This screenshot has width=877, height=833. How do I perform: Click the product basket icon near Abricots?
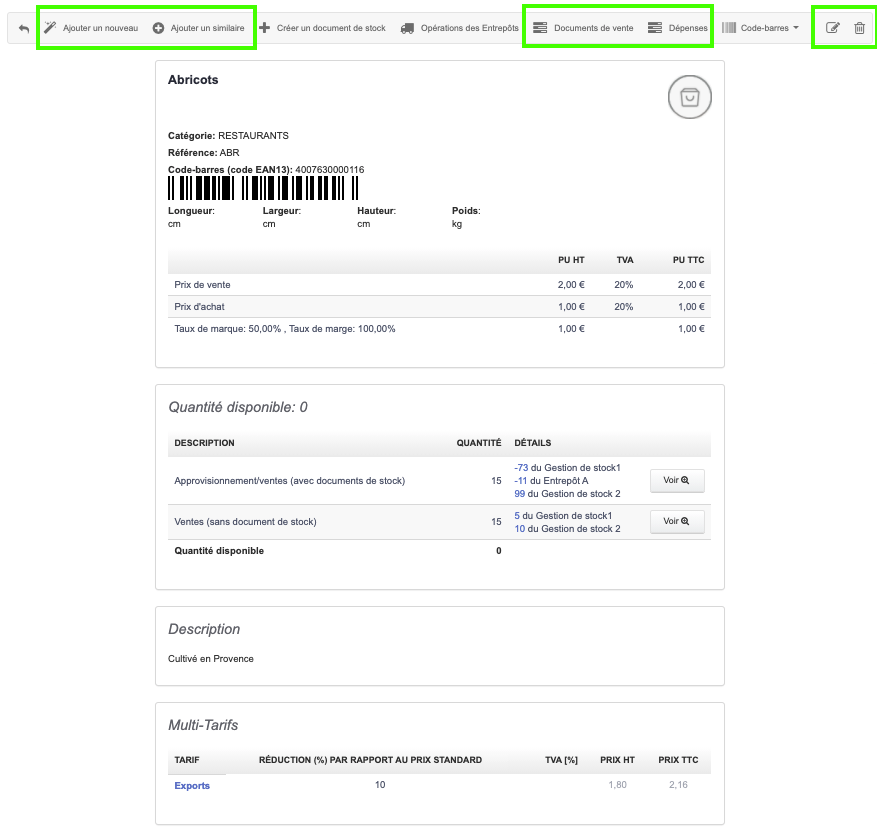tap(689, 97)
